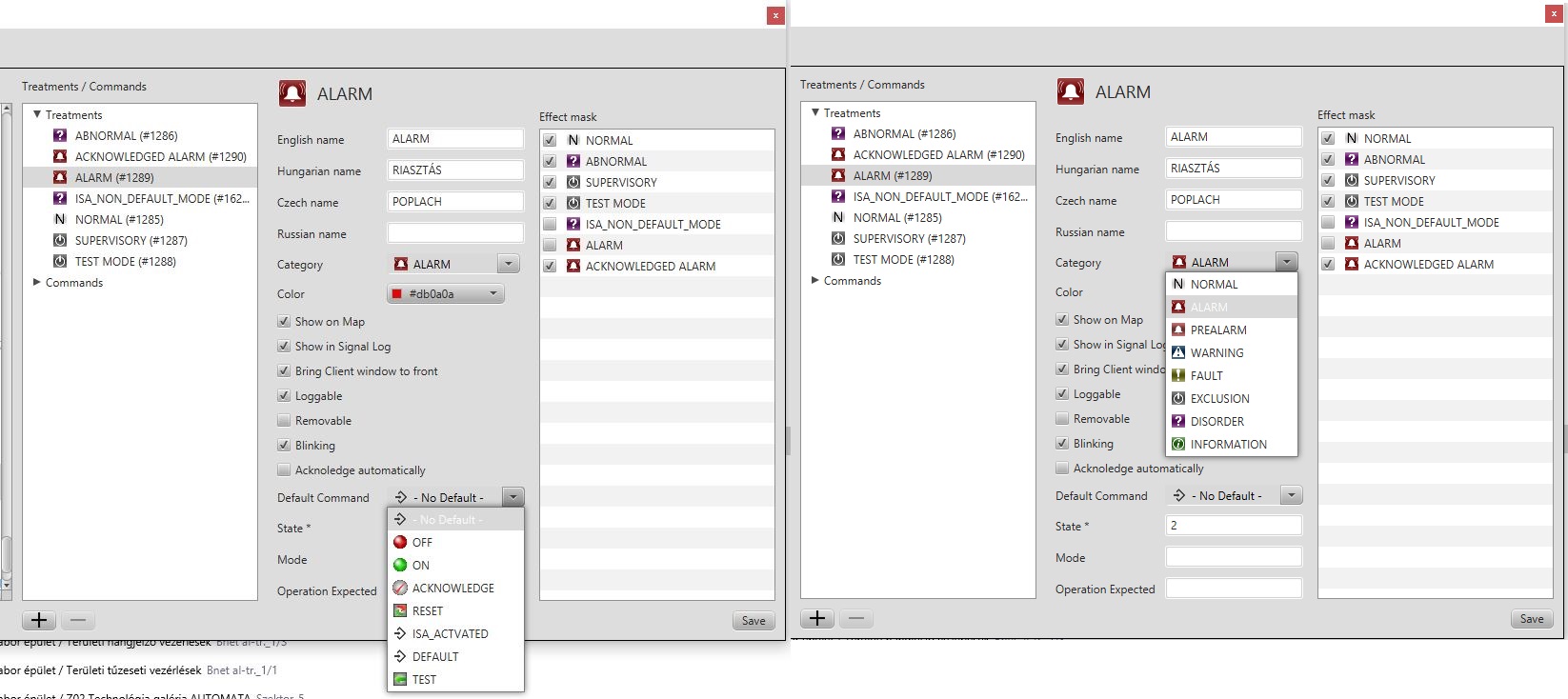Click the TEST command icon in dropdown list

(400, 679)
